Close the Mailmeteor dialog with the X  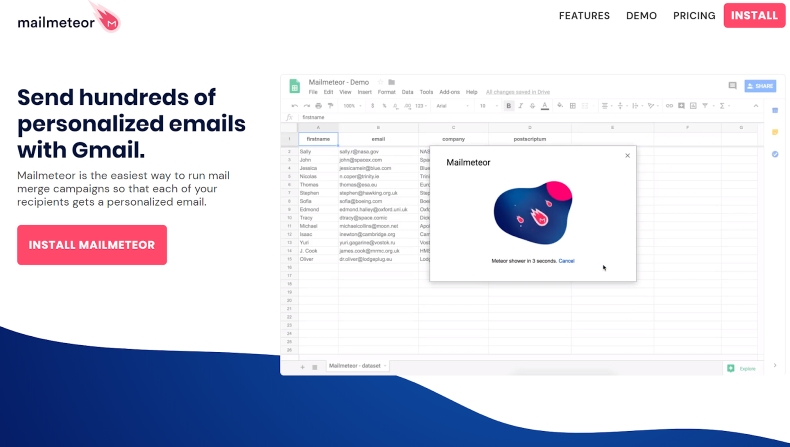point(627,155)
